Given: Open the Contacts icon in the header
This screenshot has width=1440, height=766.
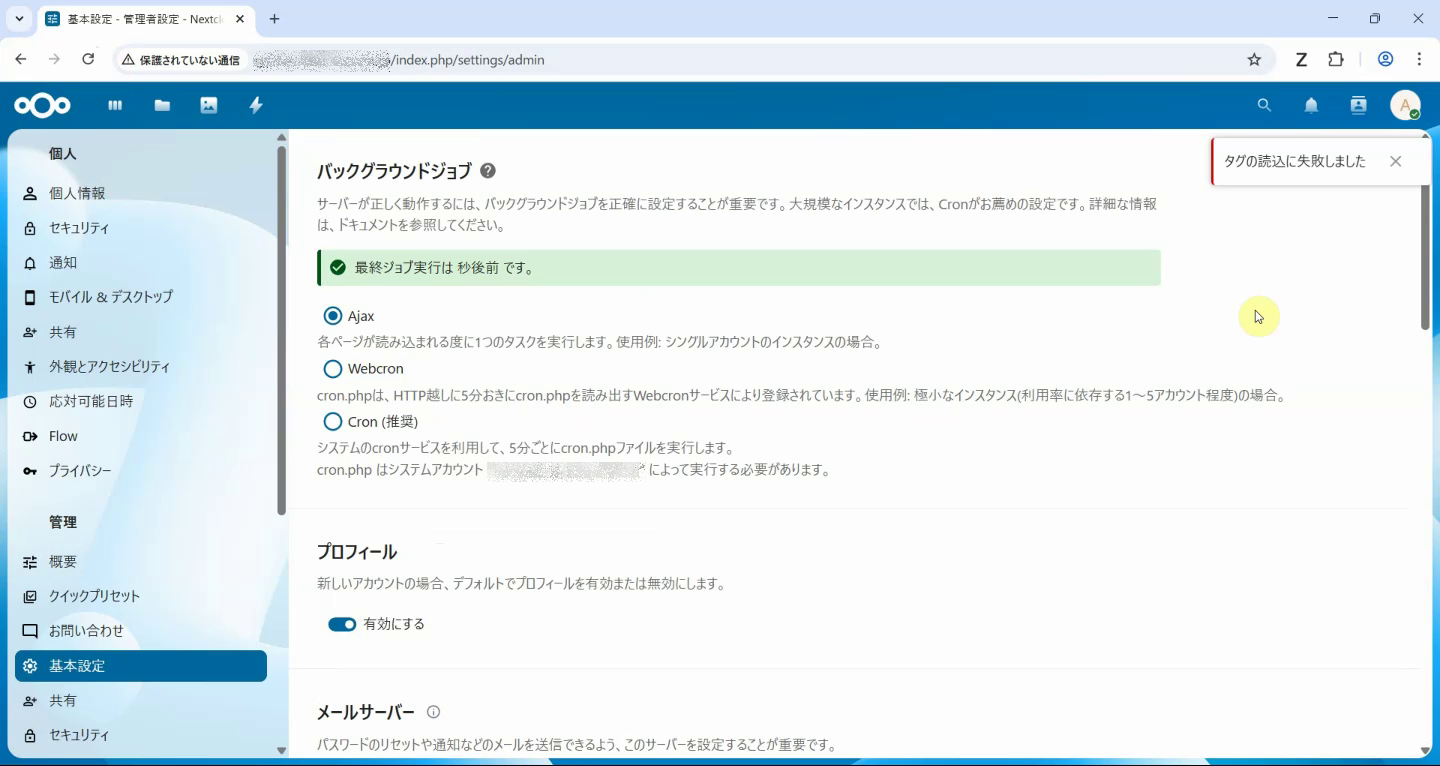Looking at the screenshot, I should 1358,105.
